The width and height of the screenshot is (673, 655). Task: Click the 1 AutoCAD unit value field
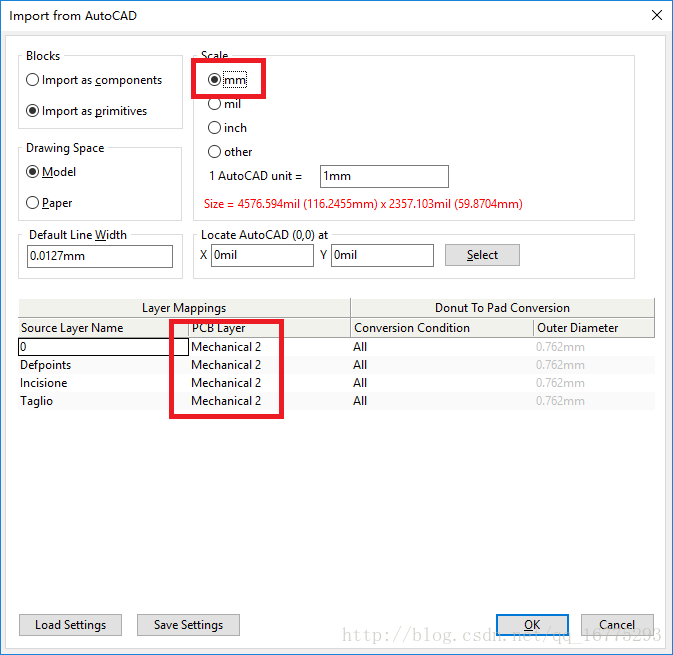click(x=384, y=176)
